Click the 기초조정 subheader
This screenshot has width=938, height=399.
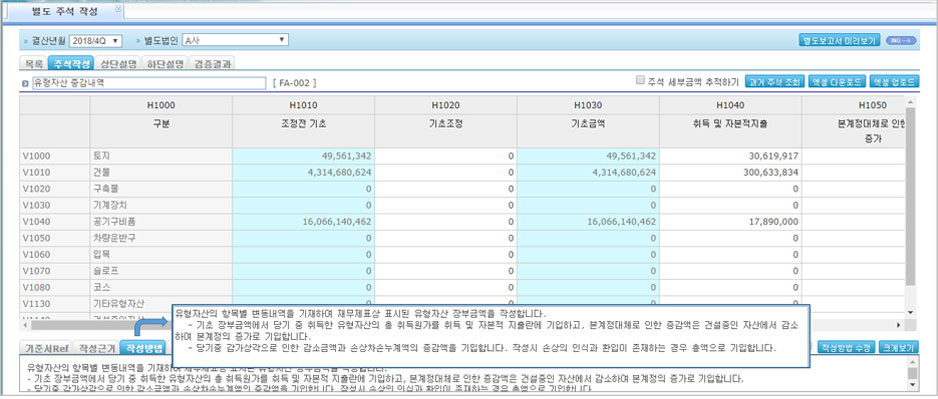446,123
